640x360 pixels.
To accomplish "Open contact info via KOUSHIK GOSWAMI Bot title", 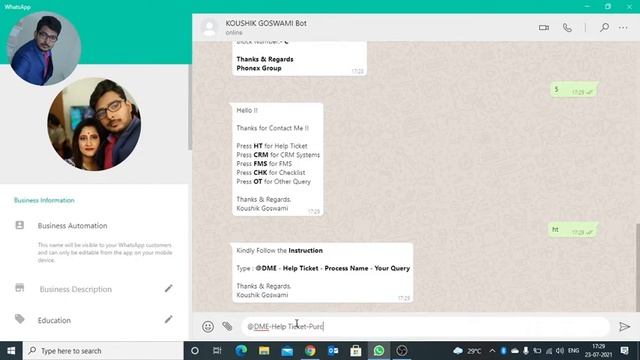I will pos(266,23).
